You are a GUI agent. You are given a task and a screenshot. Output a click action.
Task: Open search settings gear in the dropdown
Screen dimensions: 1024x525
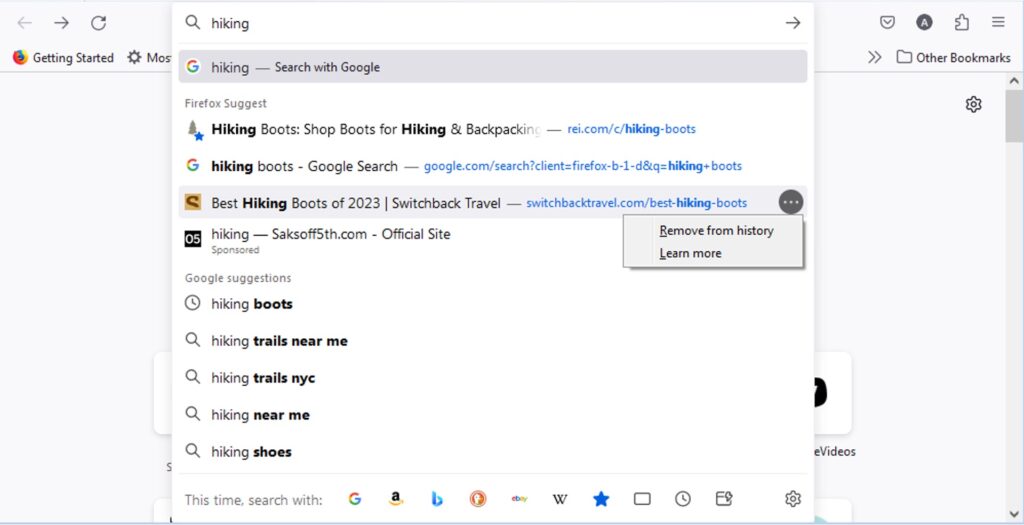tap(793, 500)
